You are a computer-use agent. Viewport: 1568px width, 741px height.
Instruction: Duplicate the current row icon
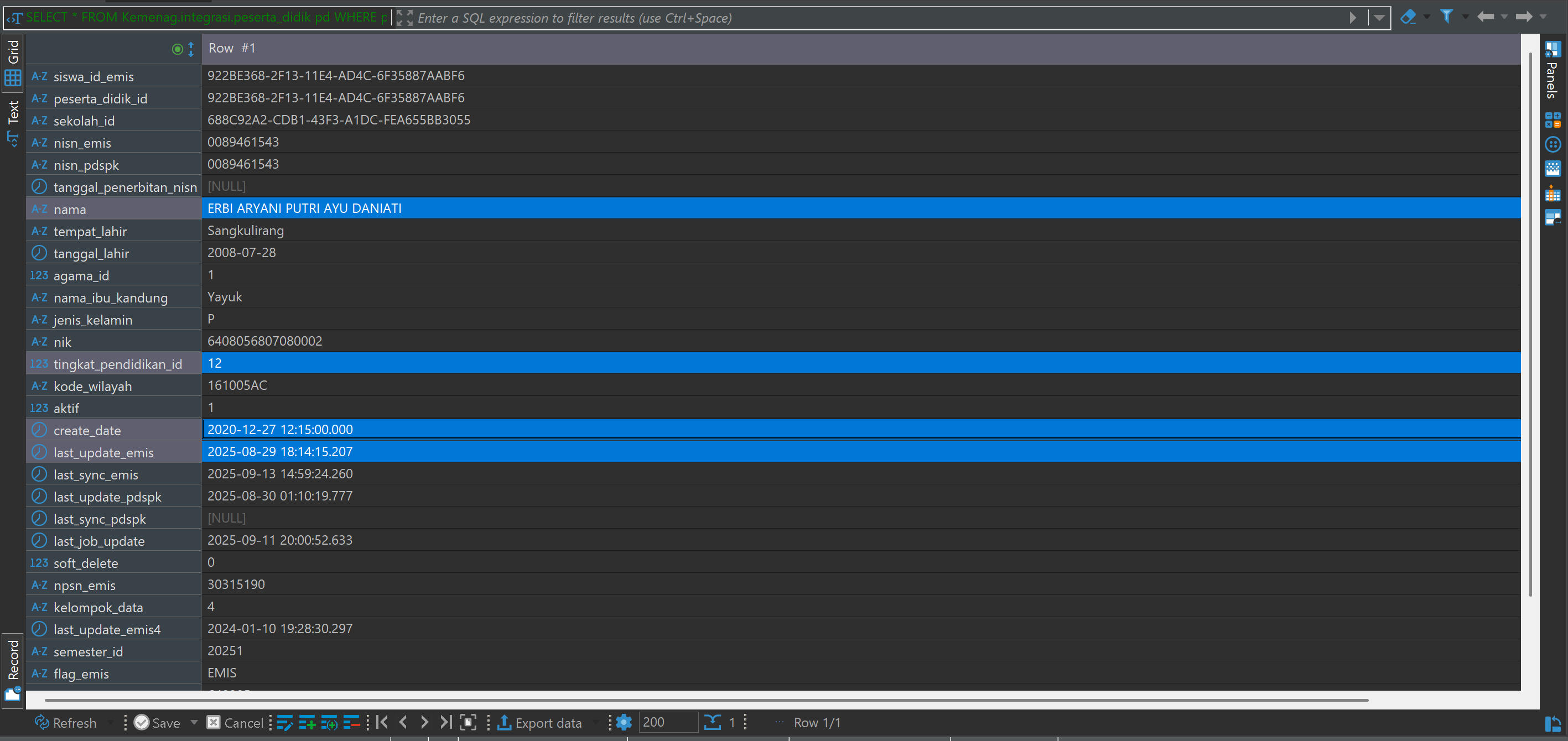329,723
